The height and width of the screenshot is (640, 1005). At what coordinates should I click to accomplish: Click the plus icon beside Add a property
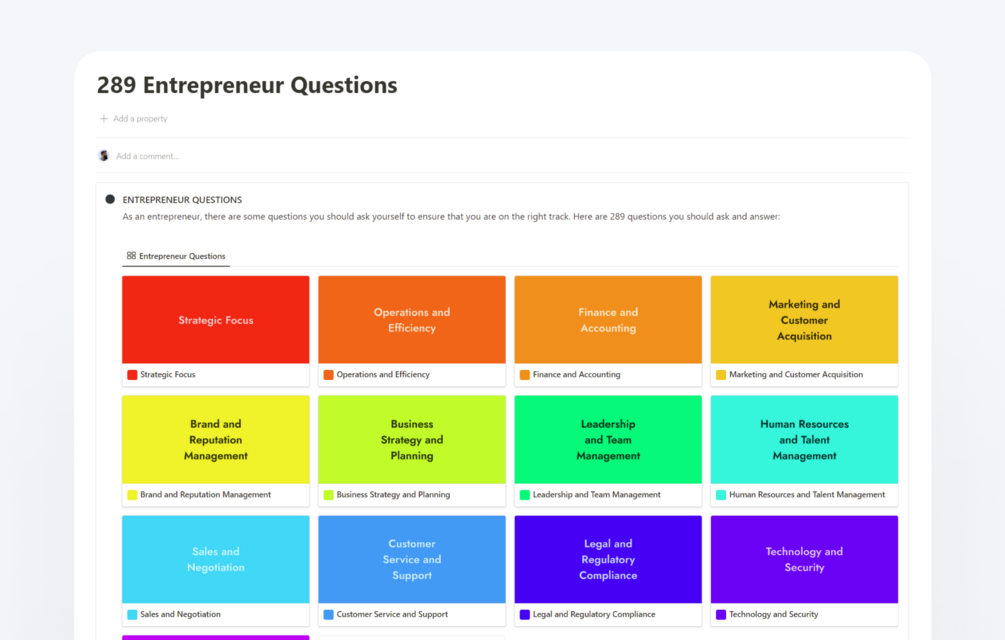(x=104, y=119)
